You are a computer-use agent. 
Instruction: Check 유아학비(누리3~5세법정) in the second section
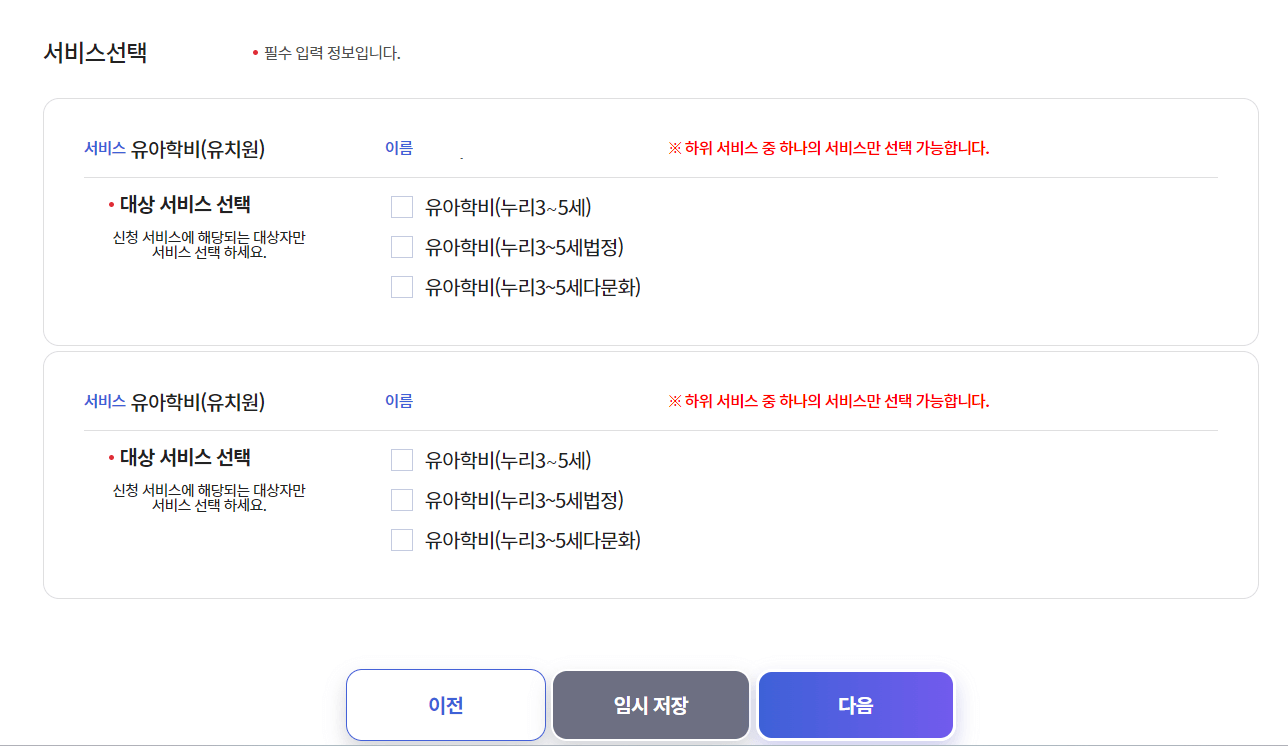[402, 499]
